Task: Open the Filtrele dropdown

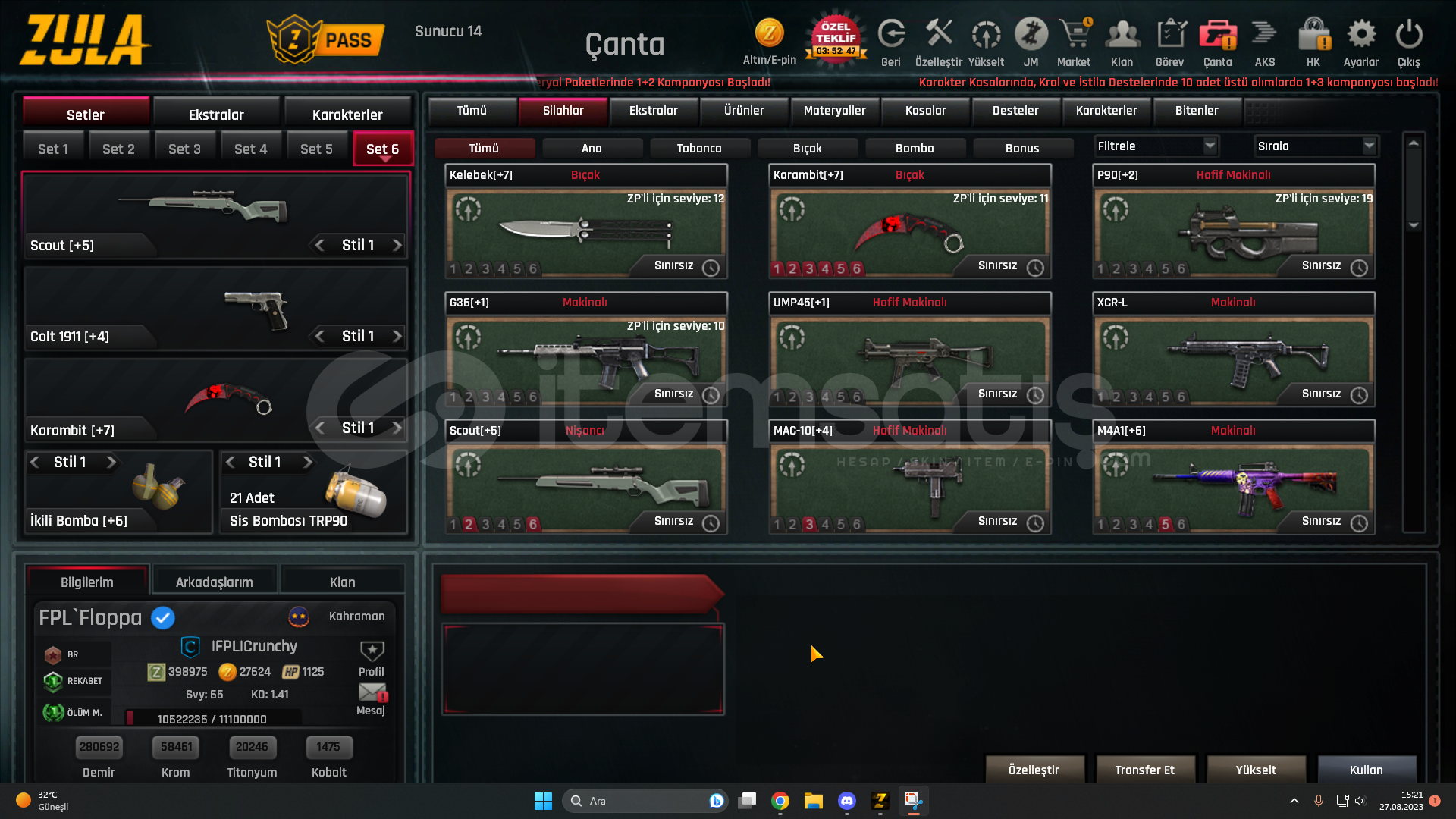Action: pyautogui.click(x=1156, y=146)
